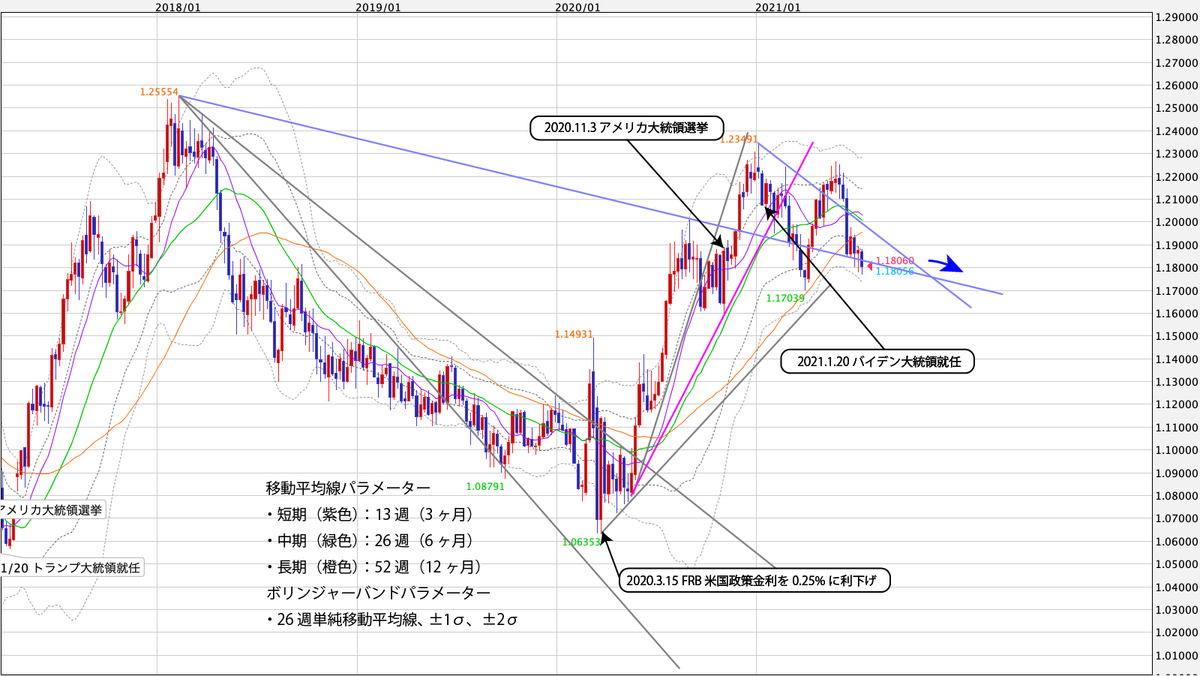The width and height of the screenshot is (1200, 676).
Task: Click the 1.25554 high price label
Action: click(159, 92)
